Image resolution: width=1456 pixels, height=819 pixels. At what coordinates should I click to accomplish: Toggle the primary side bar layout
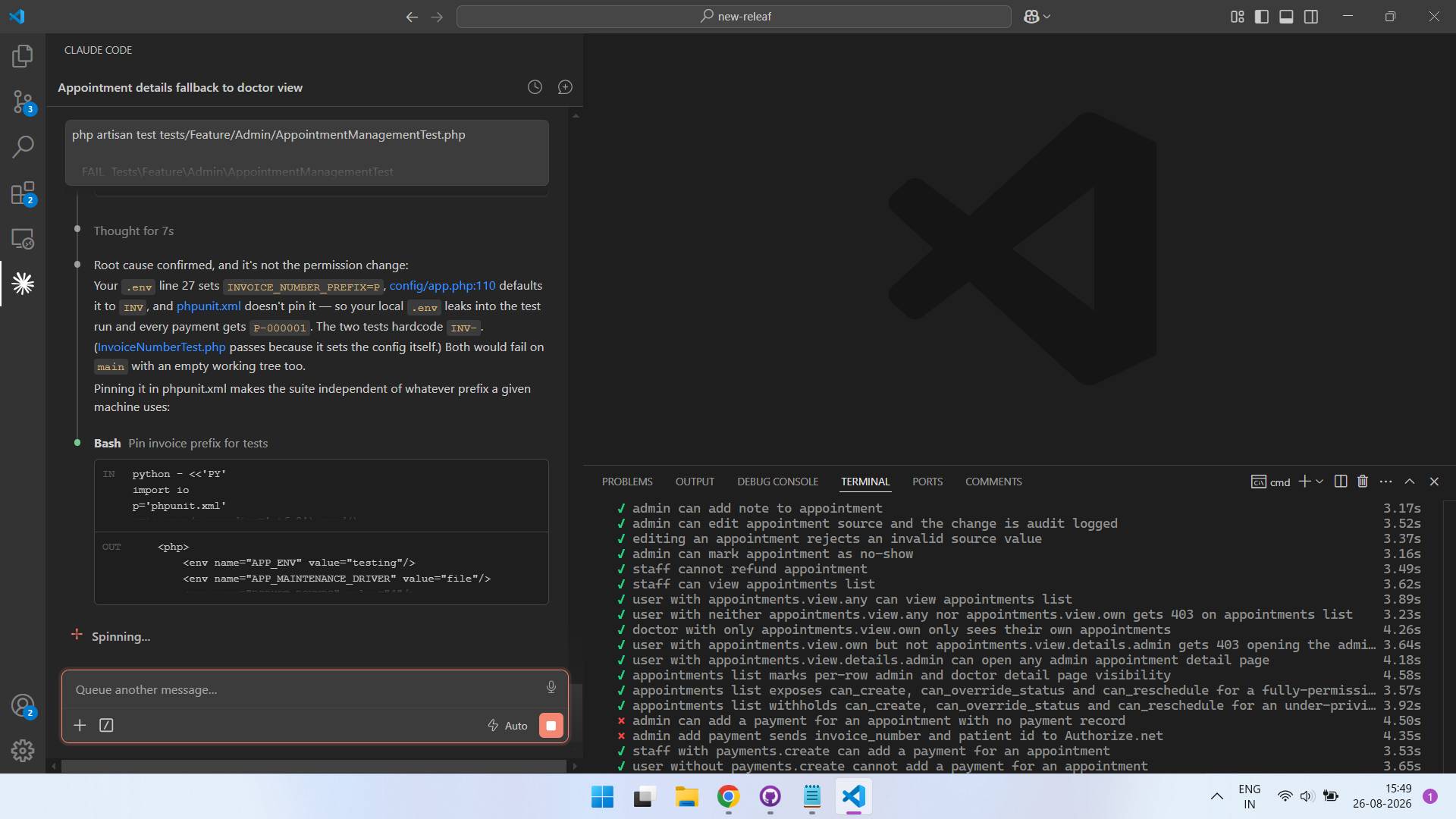(x=1262, y=17)
